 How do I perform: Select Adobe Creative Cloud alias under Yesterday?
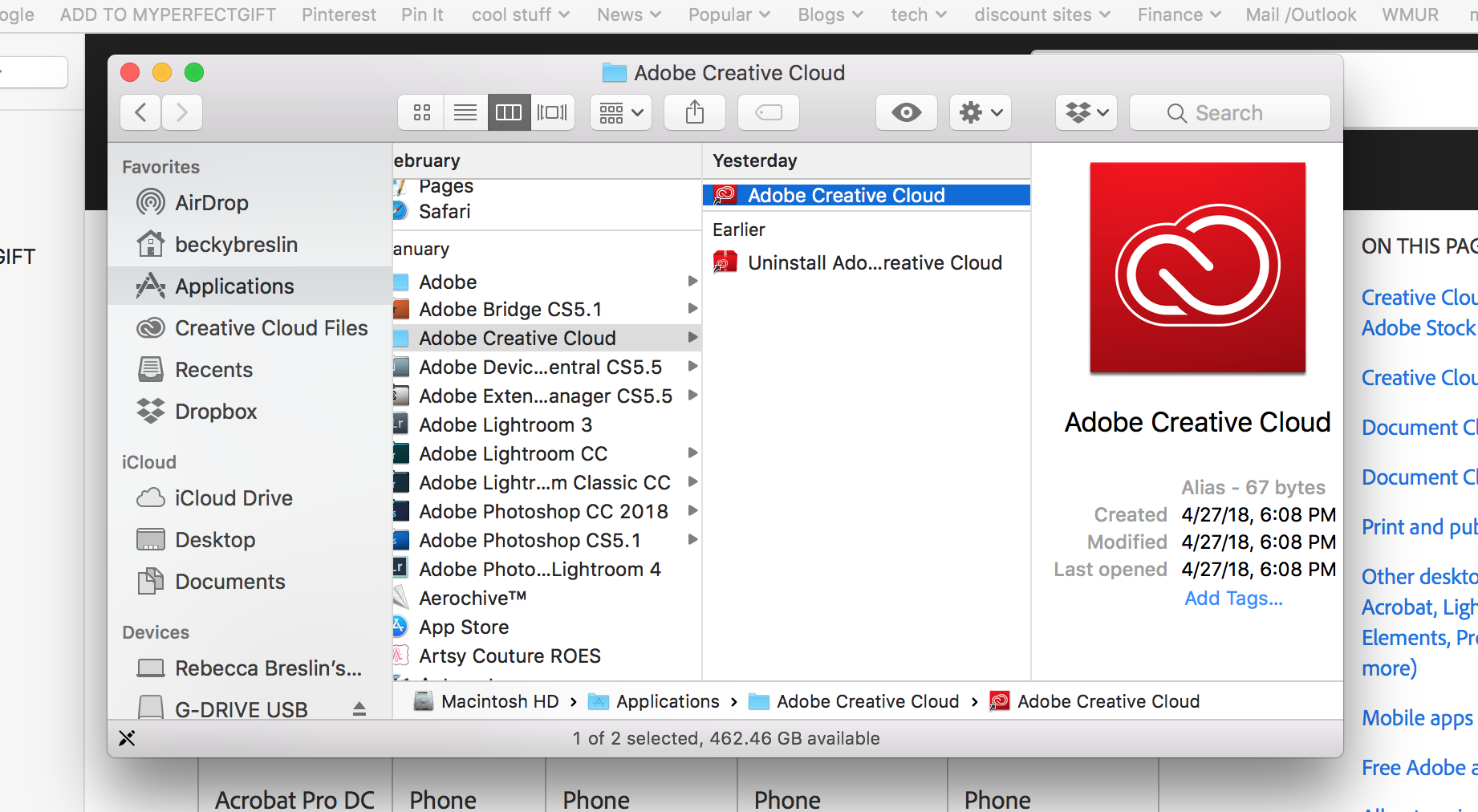[867, 195]
